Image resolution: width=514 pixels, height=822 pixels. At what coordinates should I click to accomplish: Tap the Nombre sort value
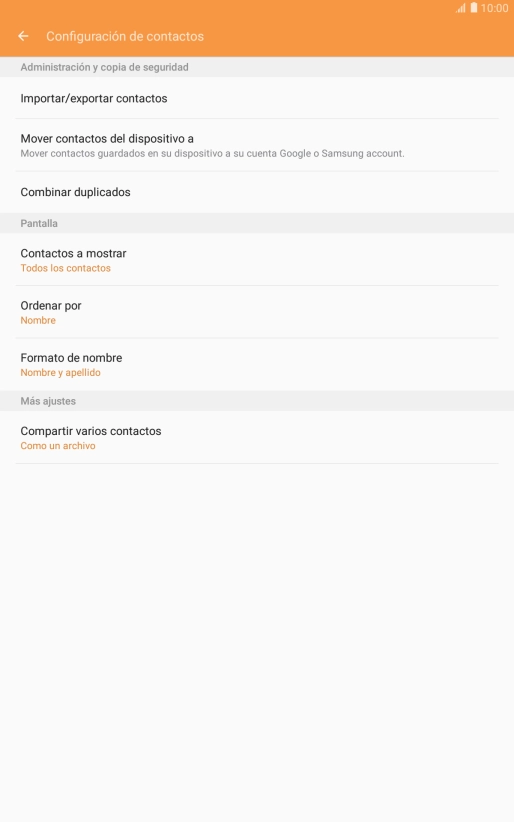(38, 320)
